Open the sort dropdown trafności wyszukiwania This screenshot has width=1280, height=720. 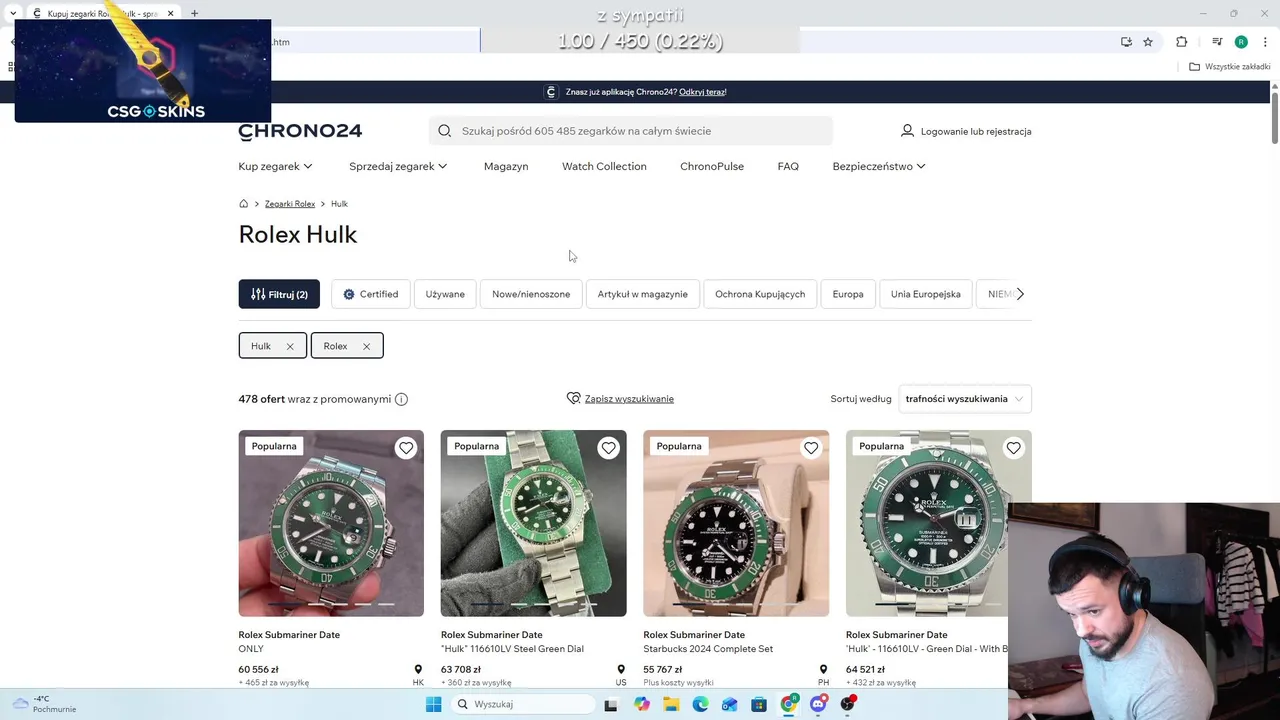point(965,399)
